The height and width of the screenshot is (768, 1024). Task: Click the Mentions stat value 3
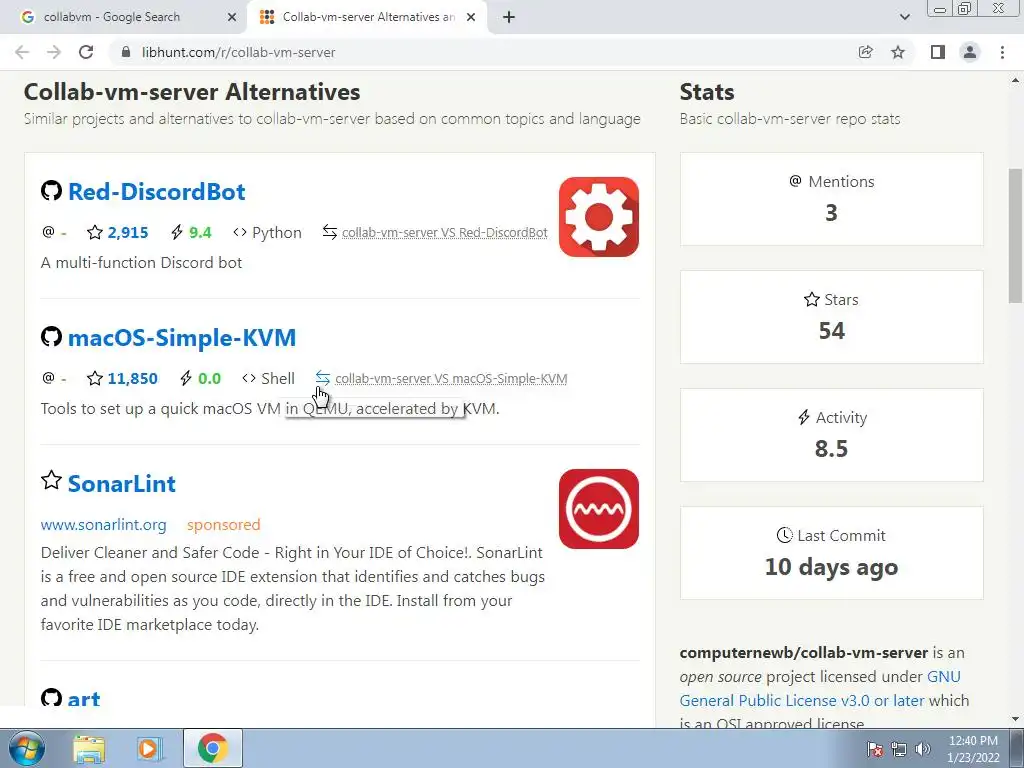coord(831,212)
